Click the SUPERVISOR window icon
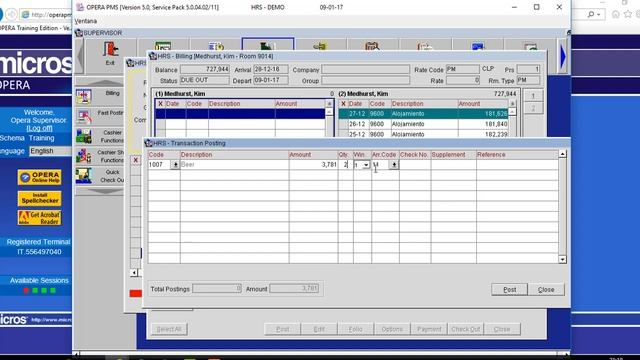Screen dimensions: 640x360 coord(79,33)
